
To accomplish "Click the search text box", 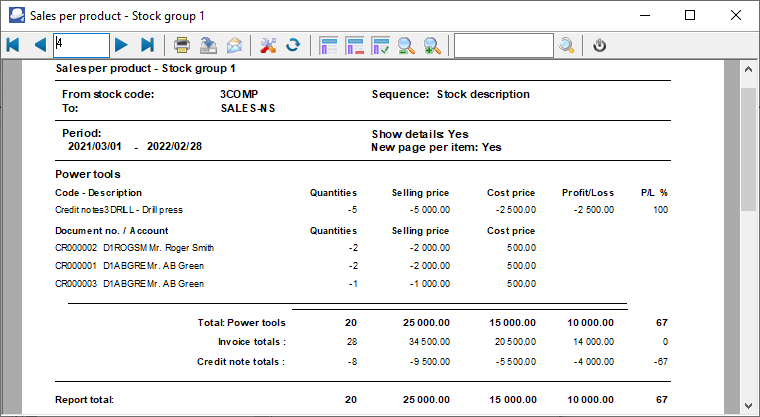I will point(503,45).
